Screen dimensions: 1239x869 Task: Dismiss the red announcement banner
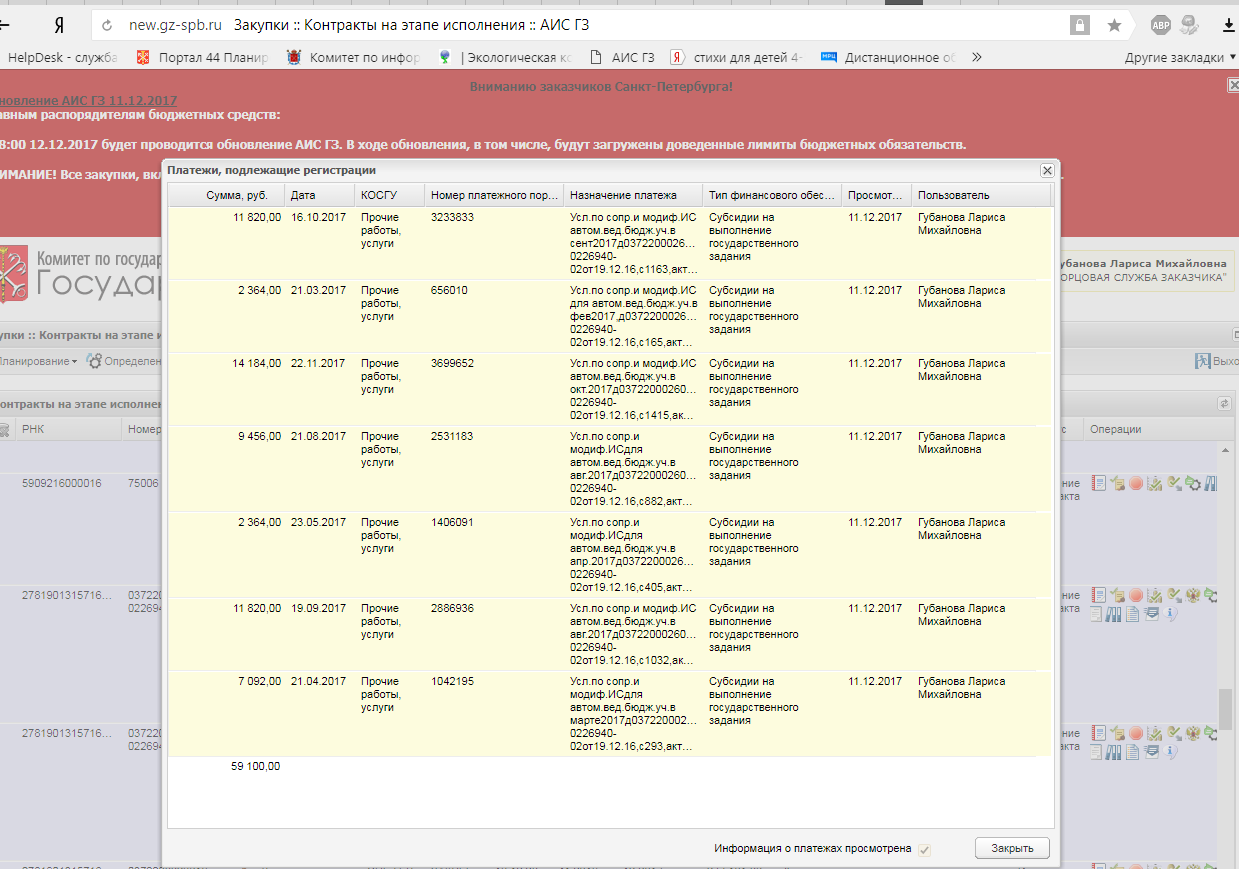tap(1233, 86)
